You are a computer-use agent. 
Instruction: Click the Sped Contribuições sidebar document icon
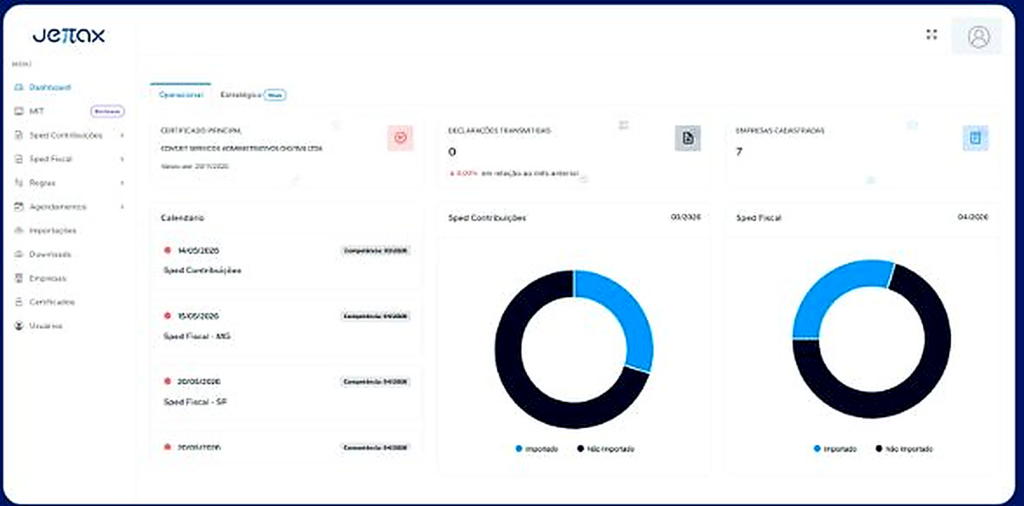(x=19, y=135)
